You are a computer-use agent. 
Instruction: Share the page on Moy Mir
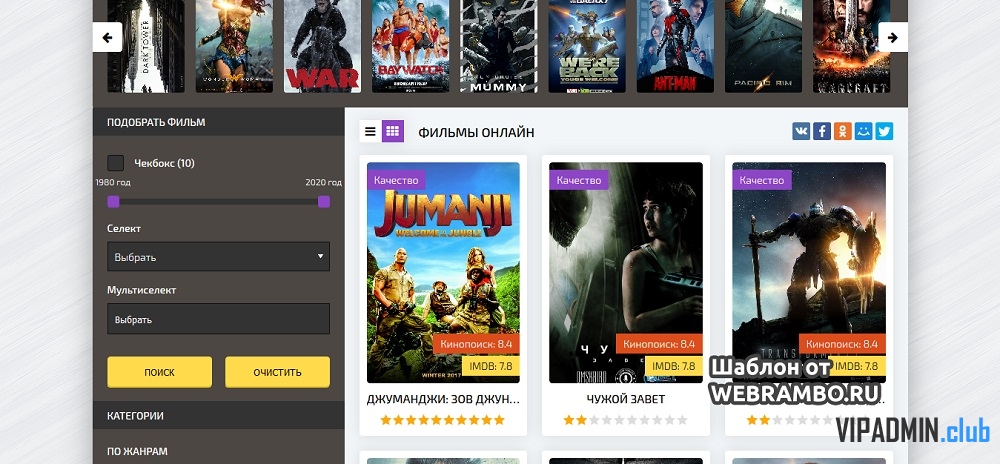click(x=864, y=131)
